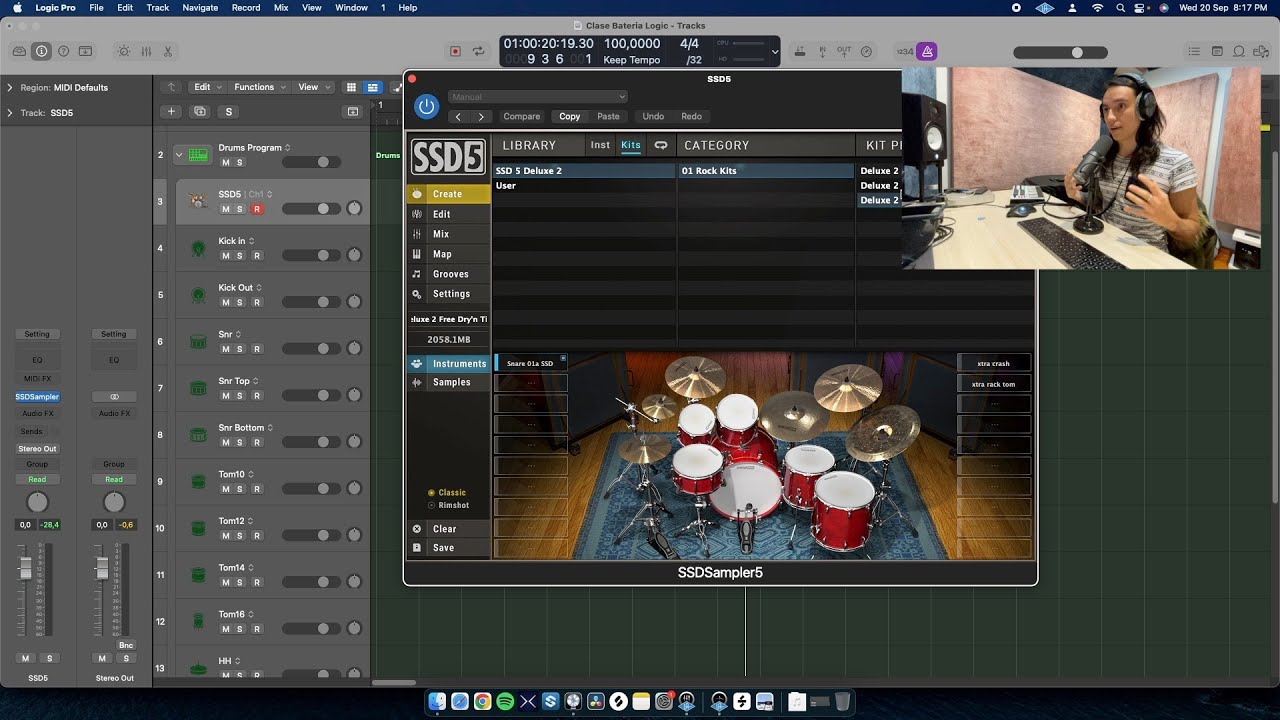Click the Clear button in SSD5
The image size is (1280, 720).
point(448,529)
